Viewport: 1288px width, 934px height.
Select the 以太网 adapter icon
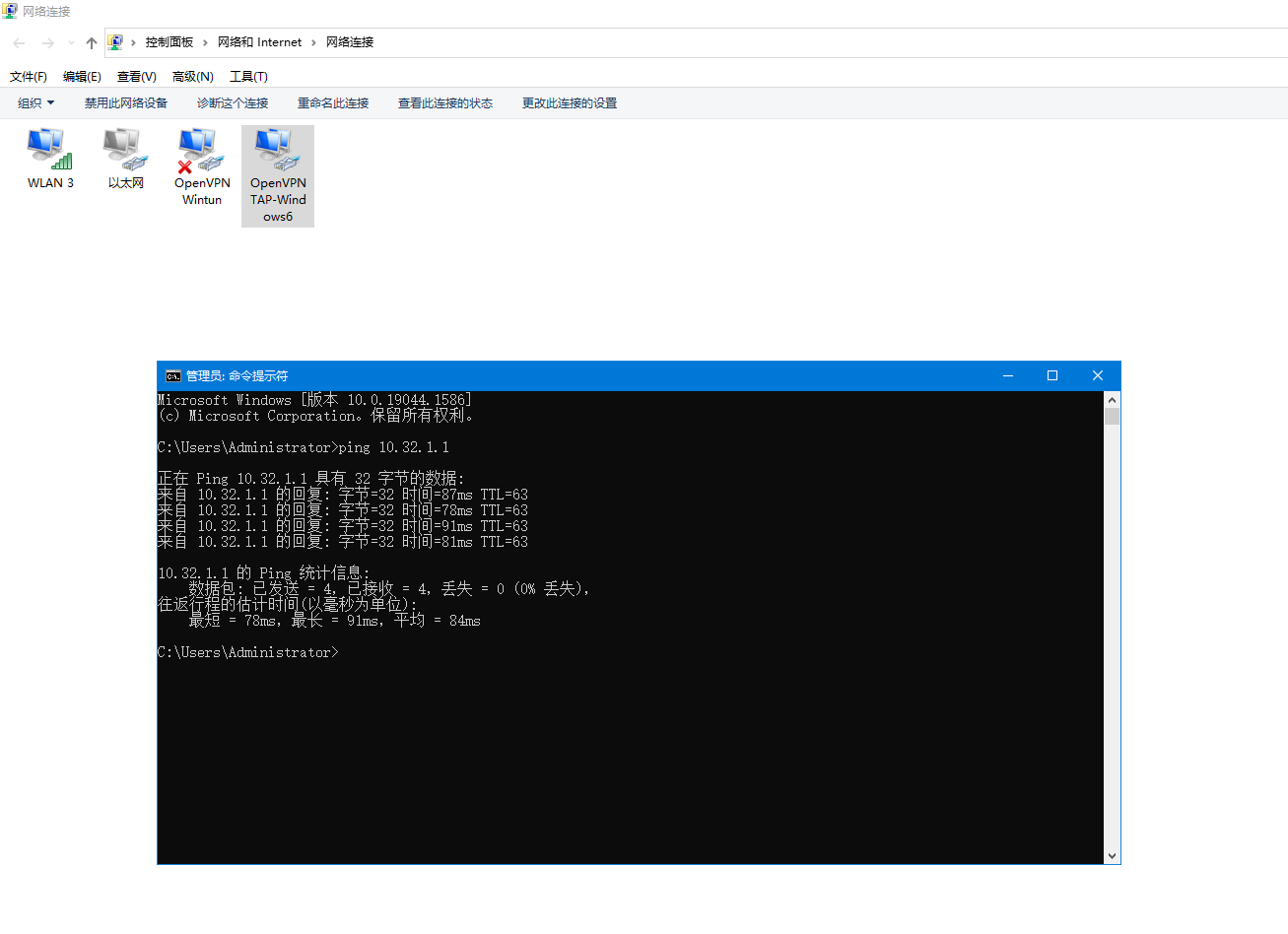pos(125,150)
